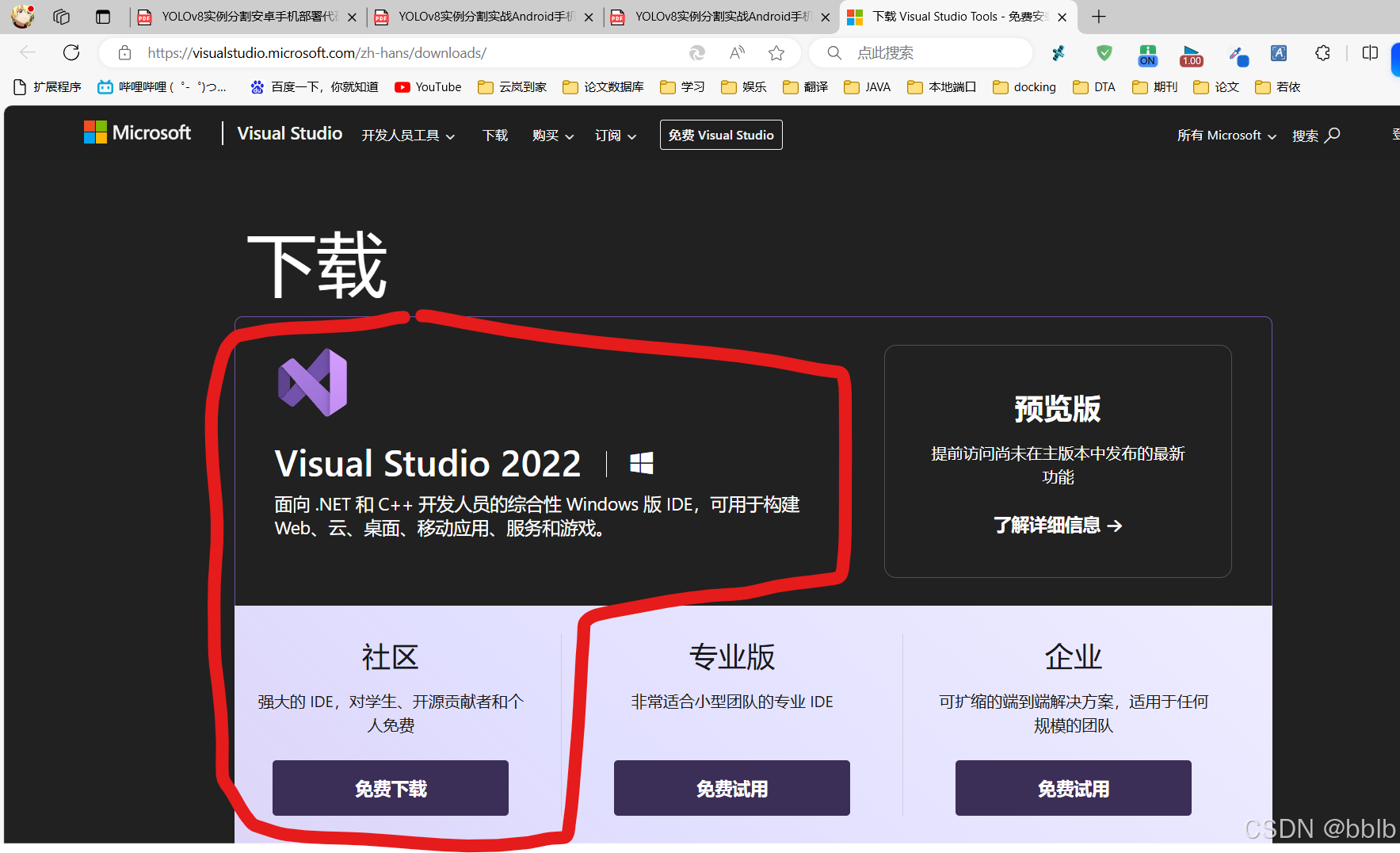View site info lock icon in the address bar

click(x=124, y=53)
